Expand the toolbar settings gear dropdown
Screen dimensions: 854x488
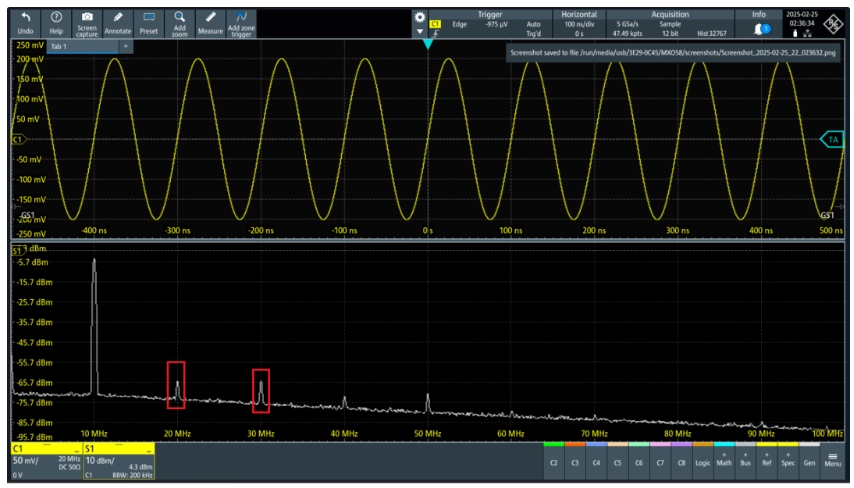coord(420,24)
